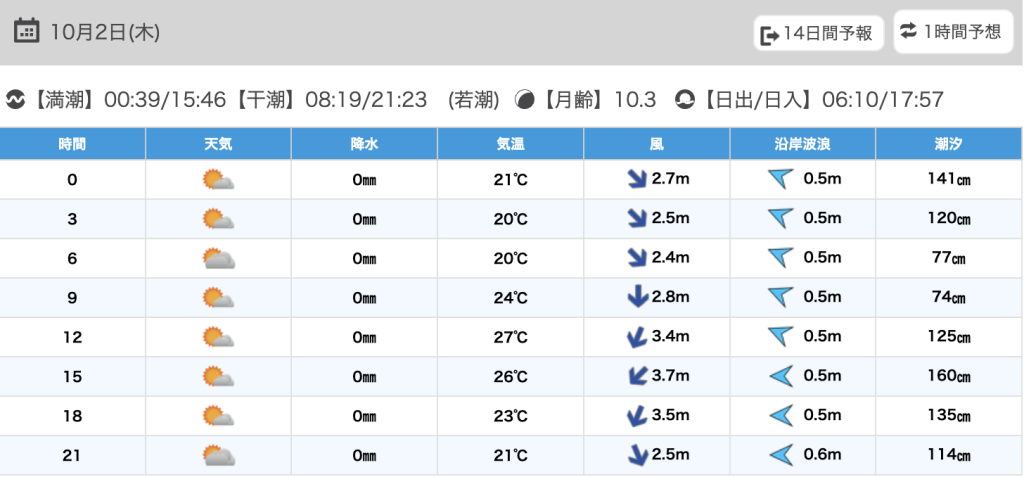Viewport: 1024px width, 477px height.
Task: Click the 27℃ temperature cell at 12時
Action: pos(511,337)
